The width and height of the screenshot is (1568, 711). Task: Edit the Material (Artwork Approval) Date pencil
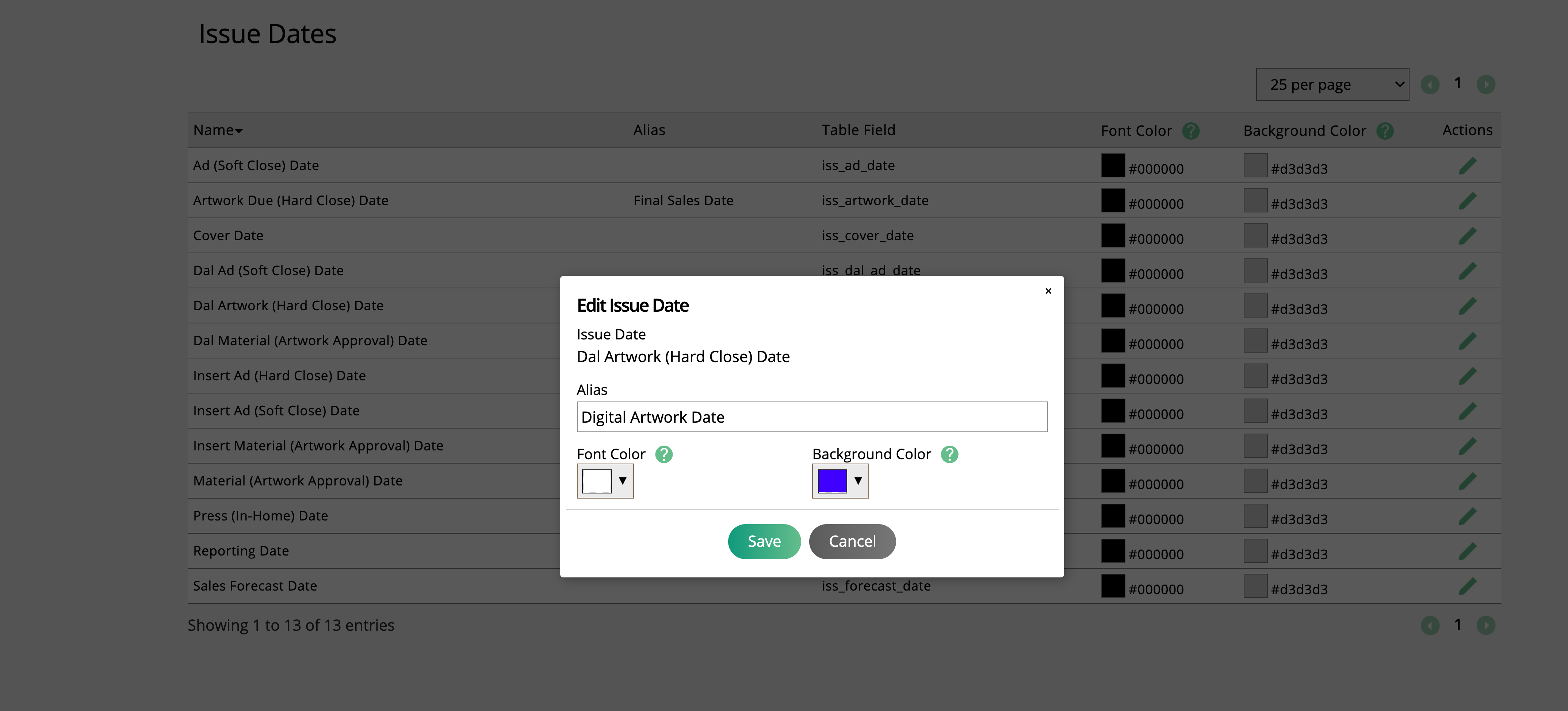point(1467,480)
